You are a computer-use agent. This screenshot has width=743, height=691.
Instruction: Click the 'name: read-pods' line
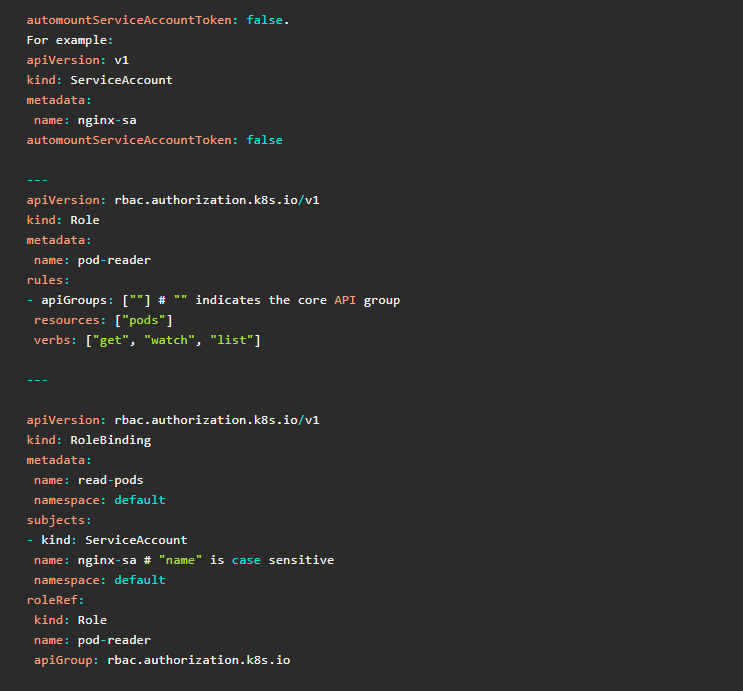pyautogui.click(x=89, y=480)
